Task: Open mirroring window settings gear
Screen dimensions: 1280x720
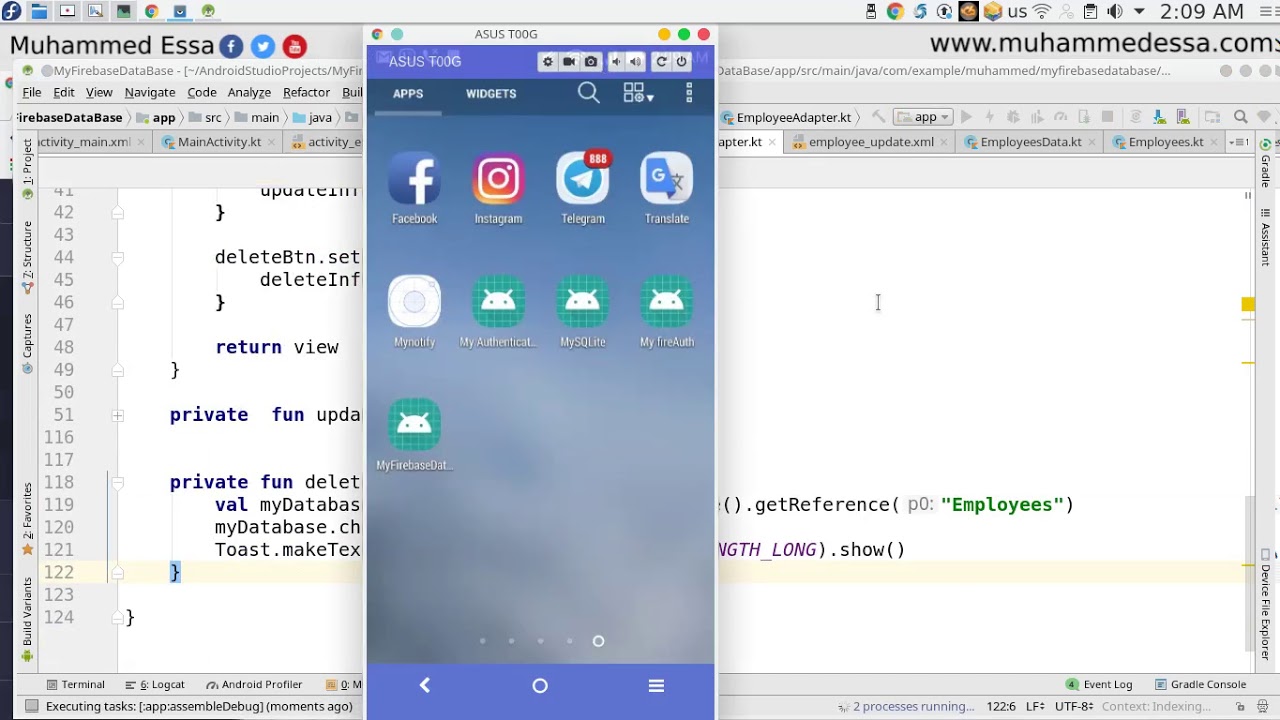Action: pyautogui.click(x=547, y=62)
